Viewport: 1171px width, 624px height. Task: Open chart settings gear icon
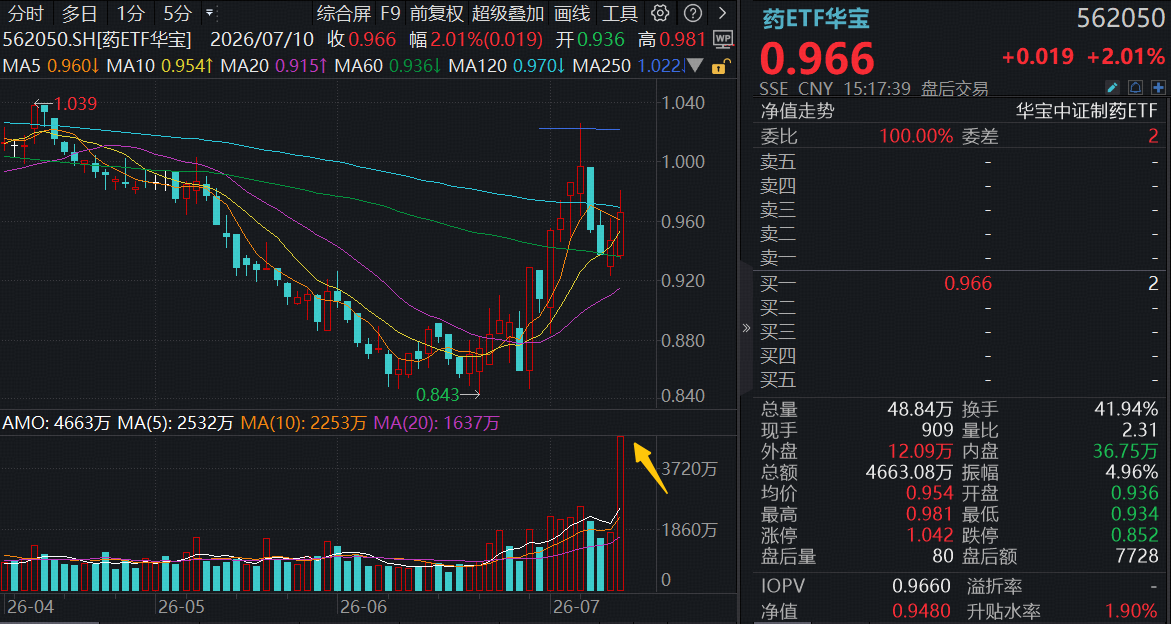point(659,13)
